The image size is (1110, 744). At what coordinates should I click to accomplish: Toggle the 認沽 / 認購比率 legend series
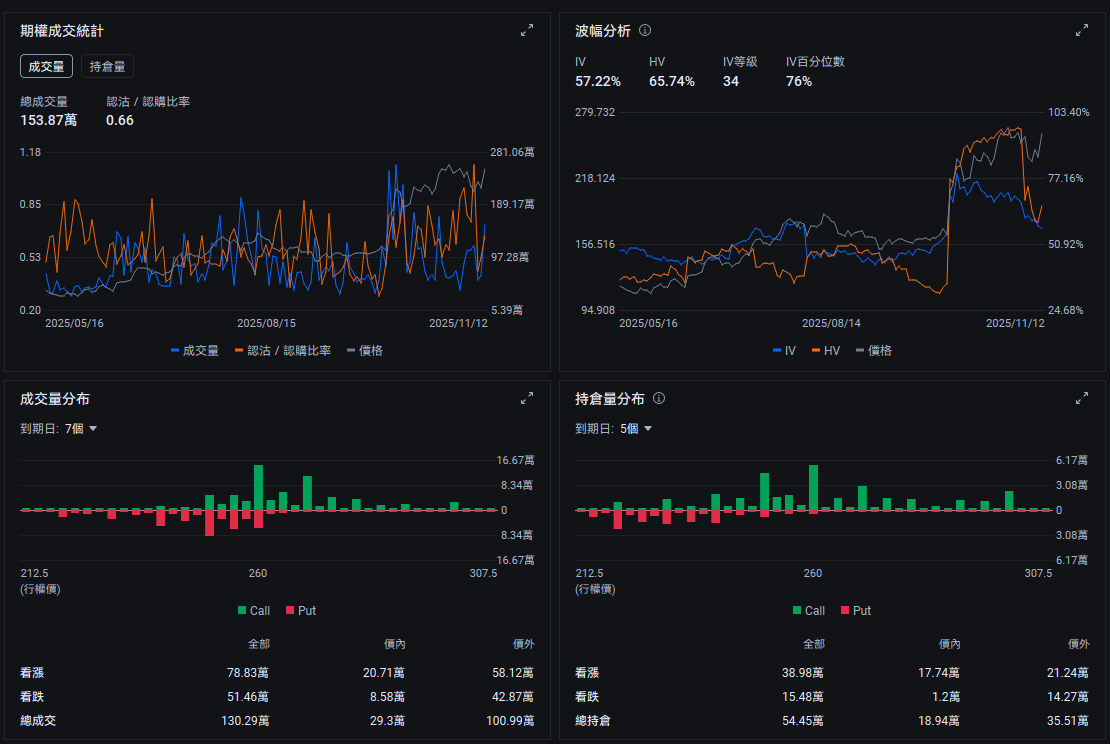[282, 350]
